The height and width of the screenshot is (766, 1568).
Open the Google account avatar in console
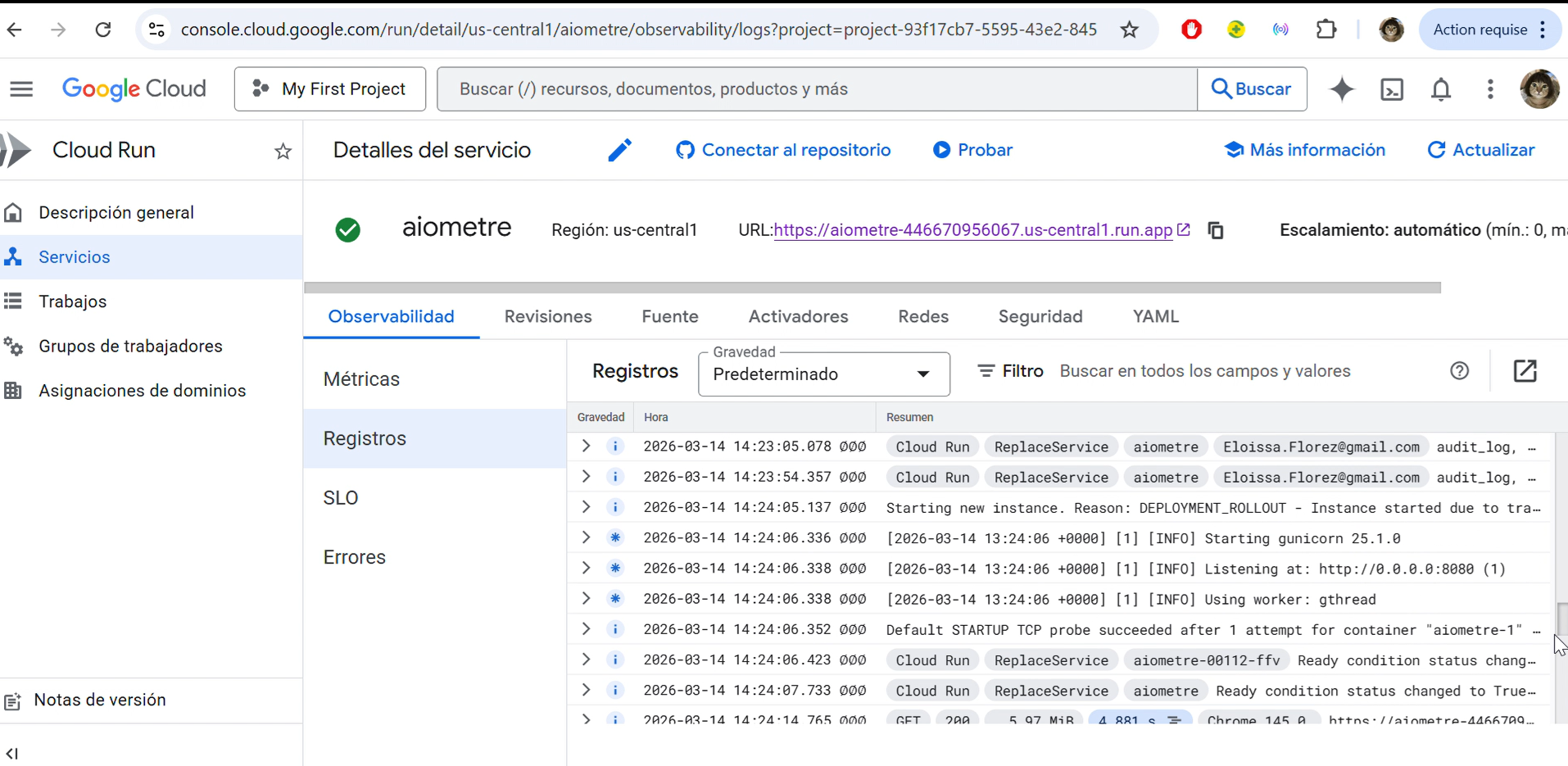[1539, 88]
